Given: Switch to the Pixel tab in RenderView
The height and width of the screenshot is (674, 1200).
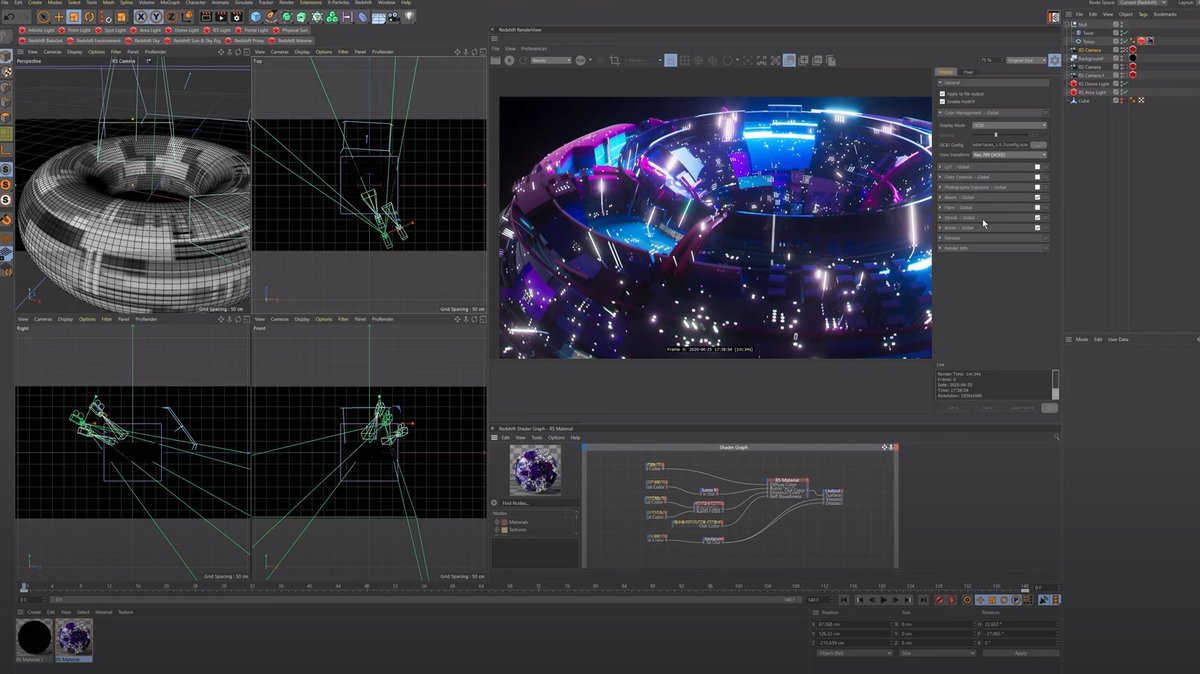Looking at the screenshot, I should [x=968, y=72].
